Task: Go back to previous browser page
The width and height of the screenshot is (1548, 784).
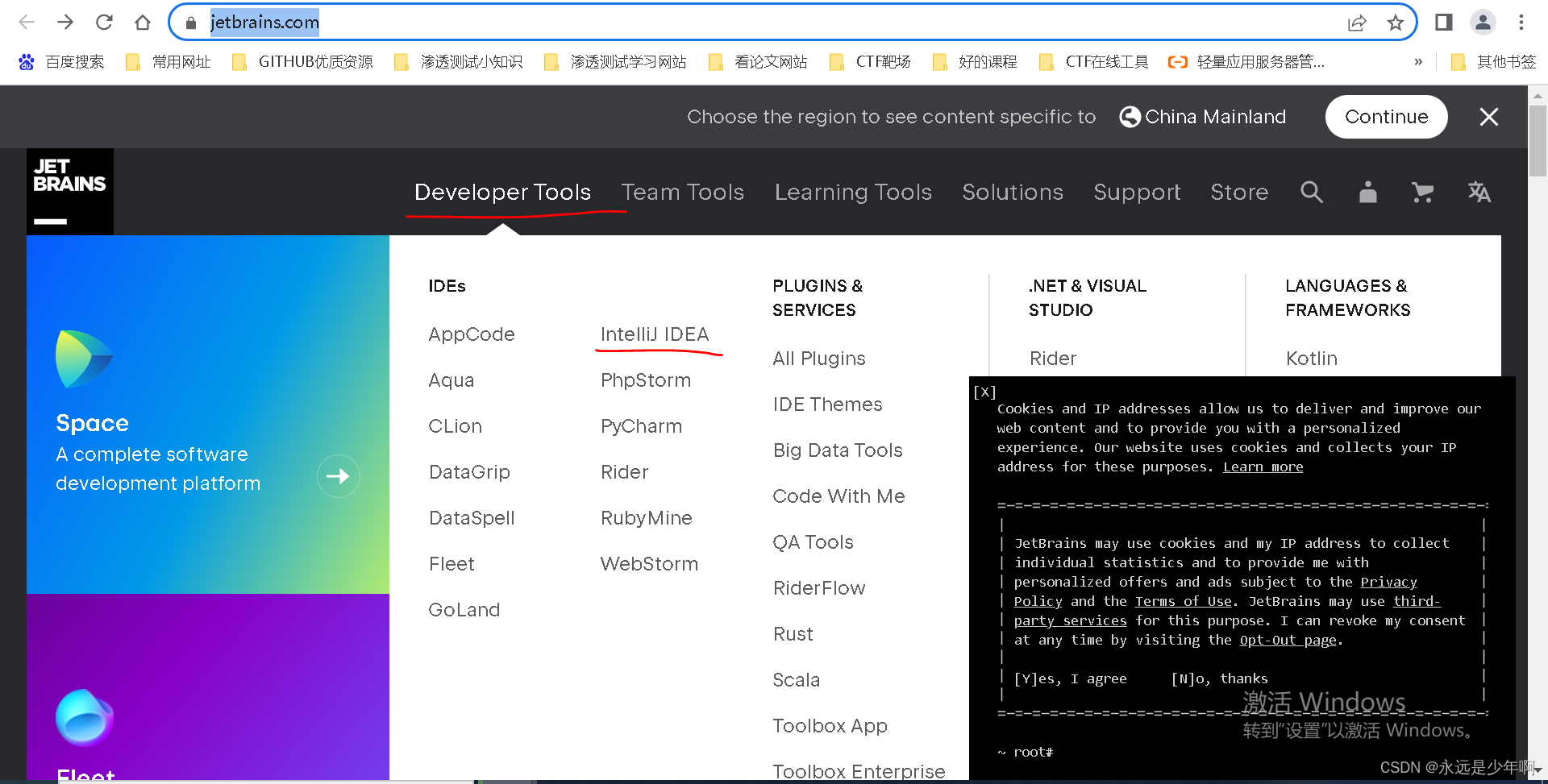Action: pos(27,23)
